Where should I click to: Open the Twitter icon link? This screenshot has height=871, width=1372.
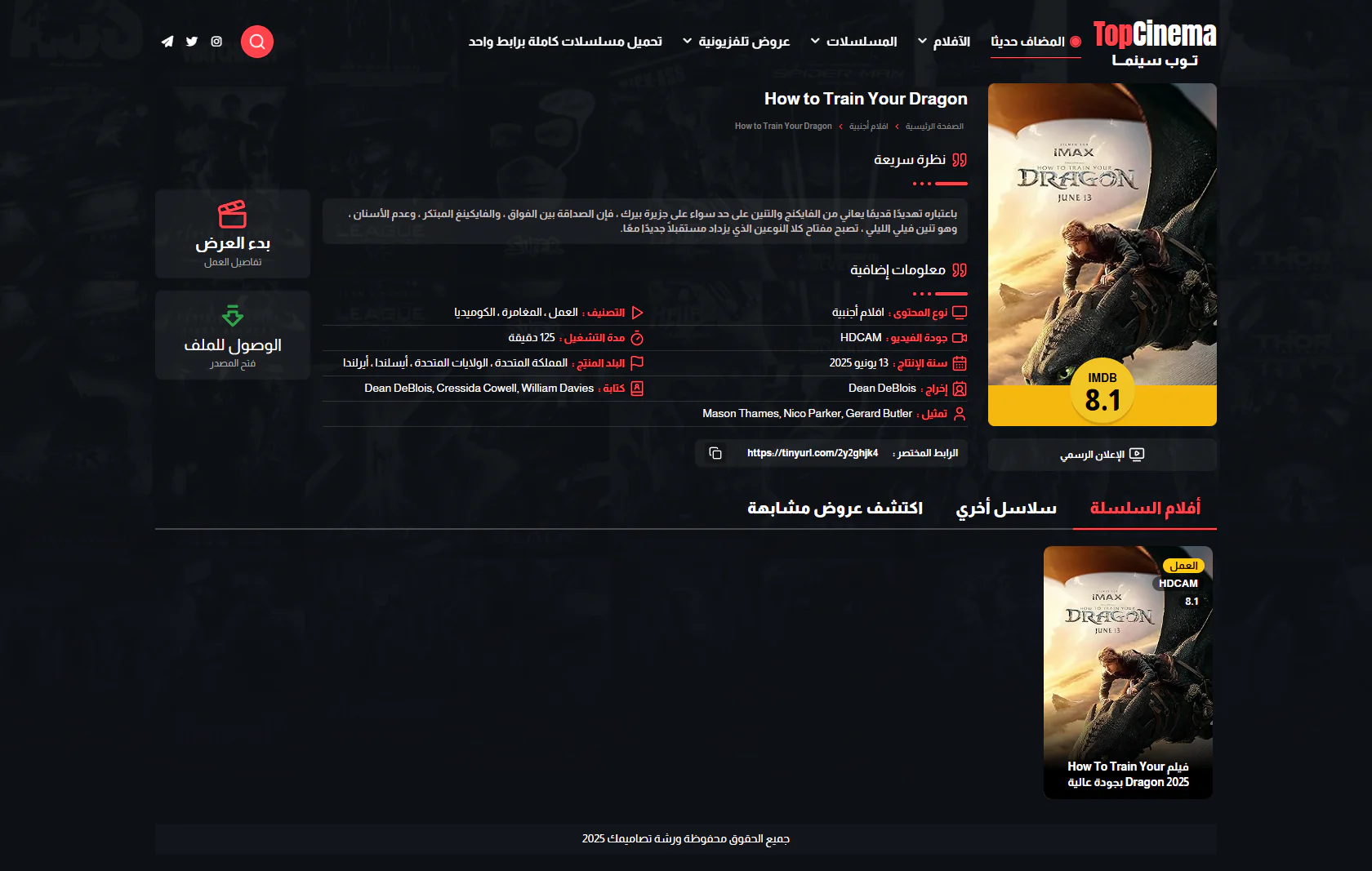(192, 42)
